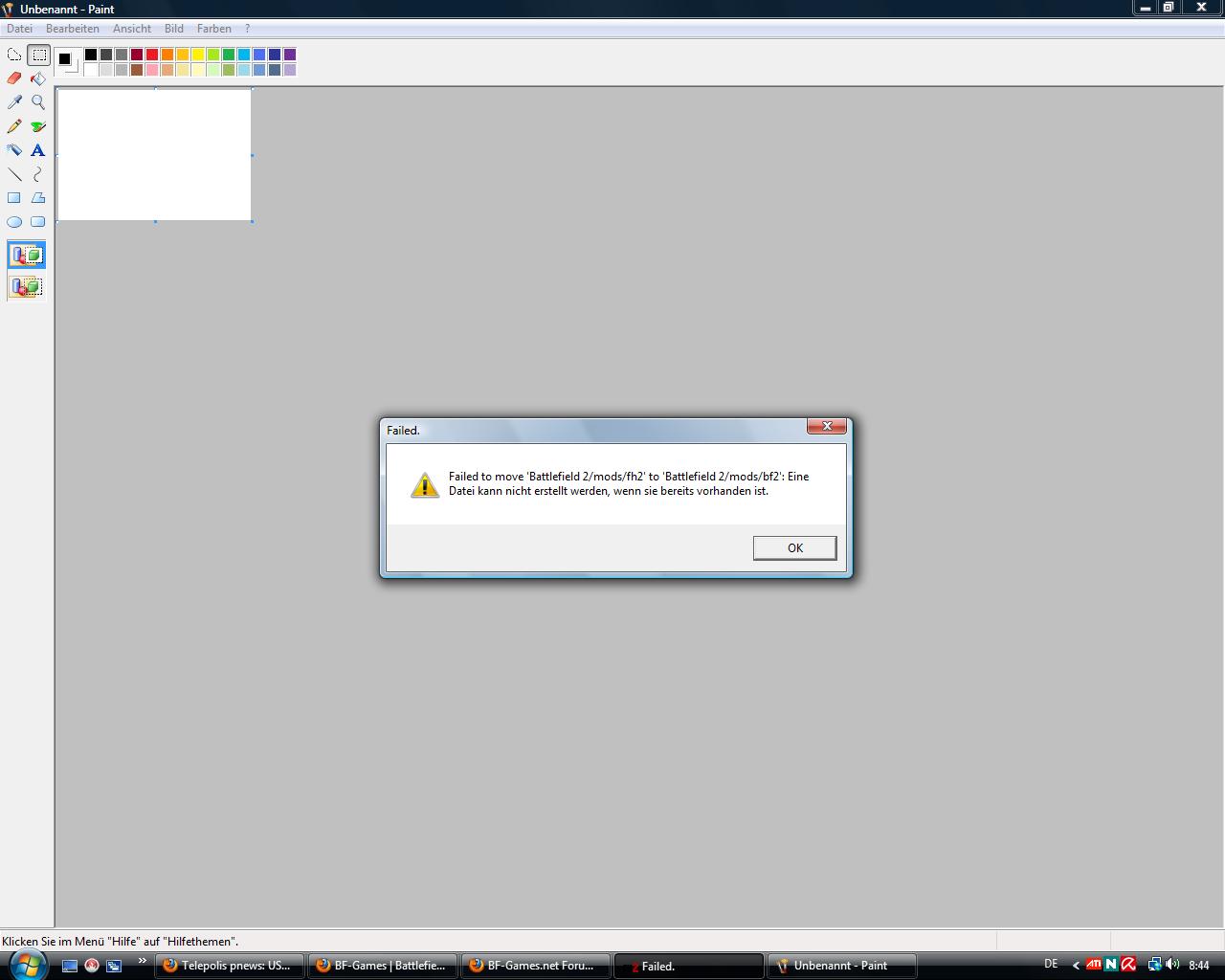1225x980 pixels.
Task: Click OK in the Failed dialog
Action: pos(794,547)
